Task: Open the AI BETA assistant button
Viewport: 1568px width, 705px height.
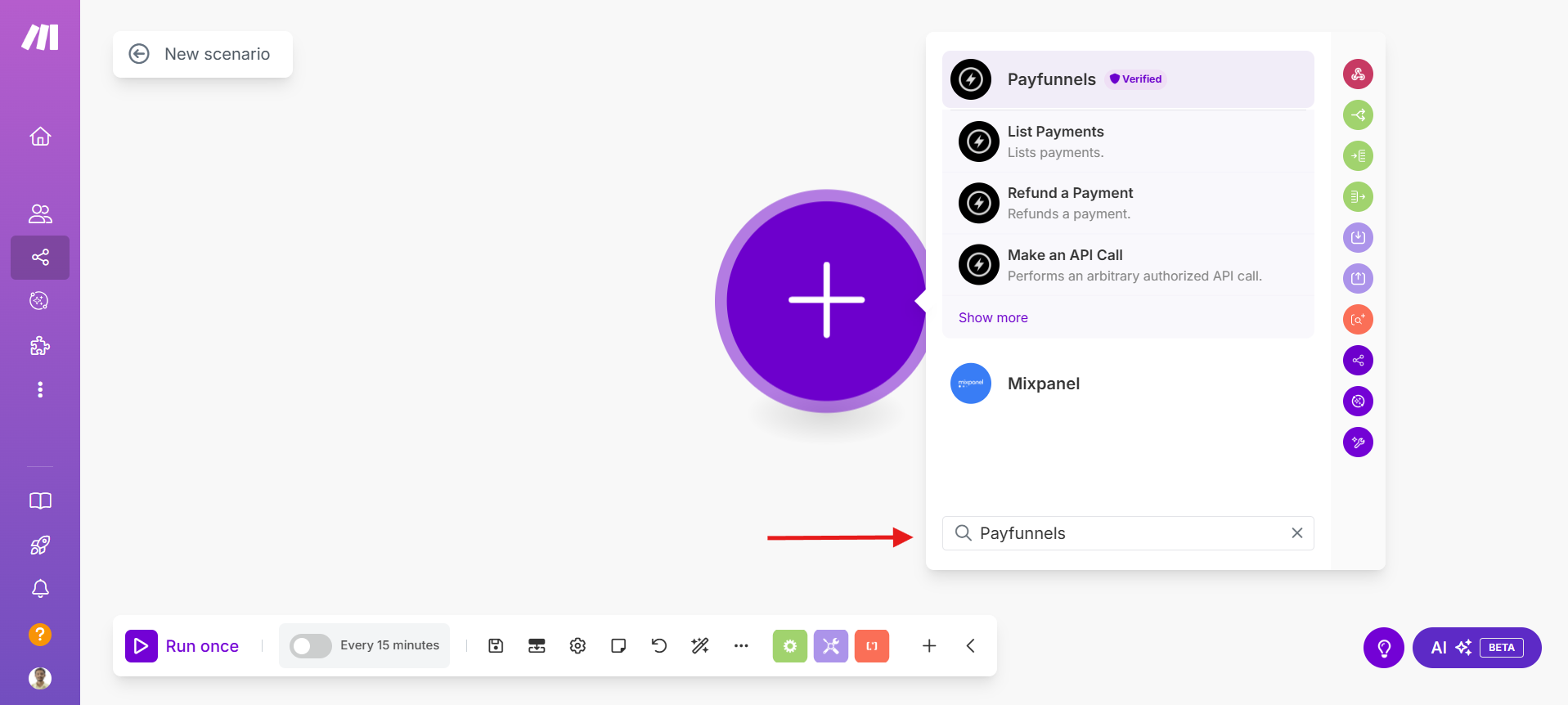Action: (1477, 648)
